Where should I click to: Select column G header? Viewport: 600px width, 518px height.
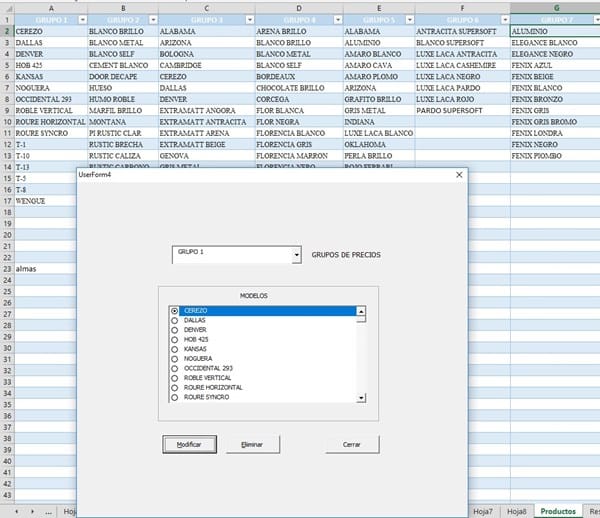tap(554, 7)
